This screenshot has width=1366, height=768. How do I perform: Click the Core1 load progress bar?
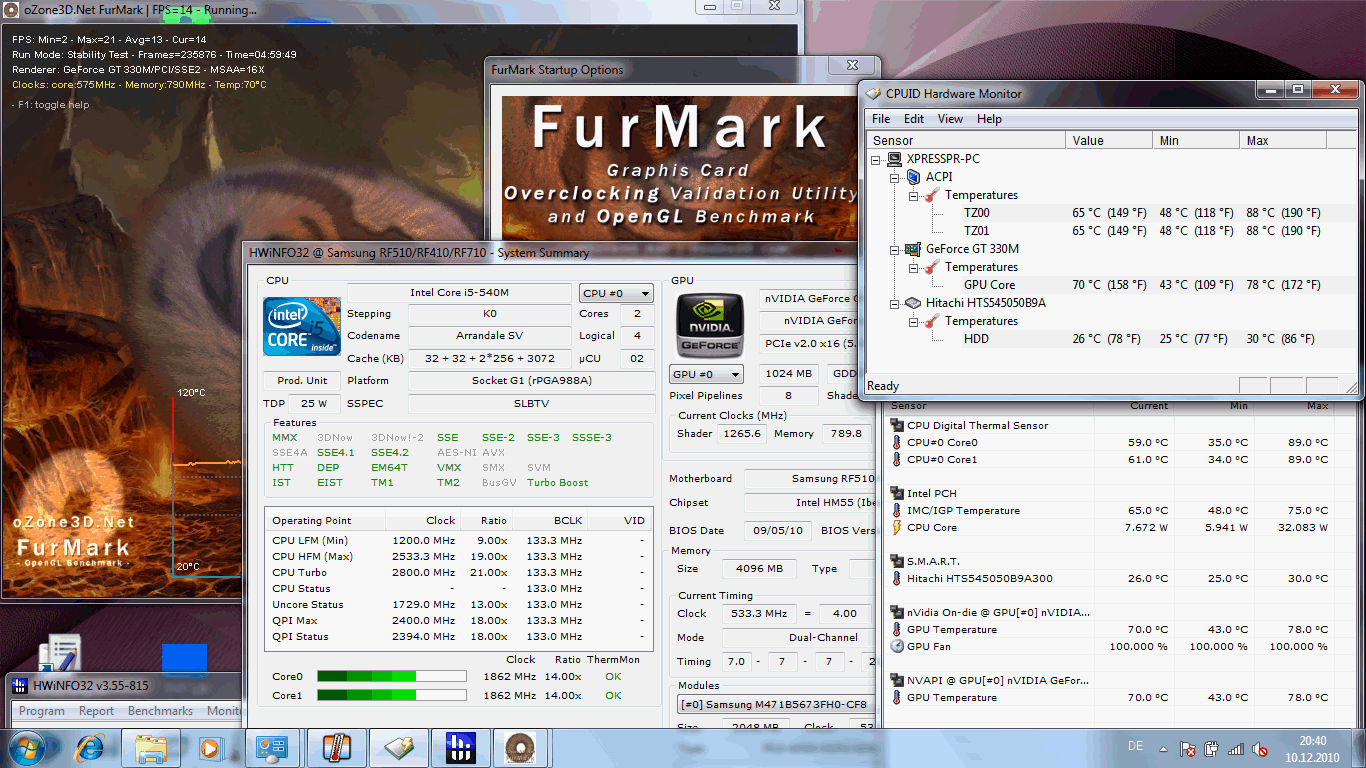click(391, 695)
